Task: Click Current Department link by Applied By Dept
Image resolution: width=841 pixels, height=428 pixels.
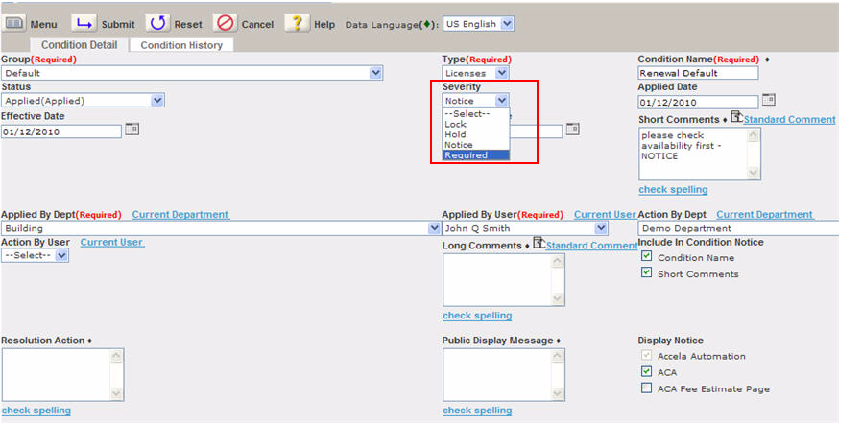Action: coord(180,214)
